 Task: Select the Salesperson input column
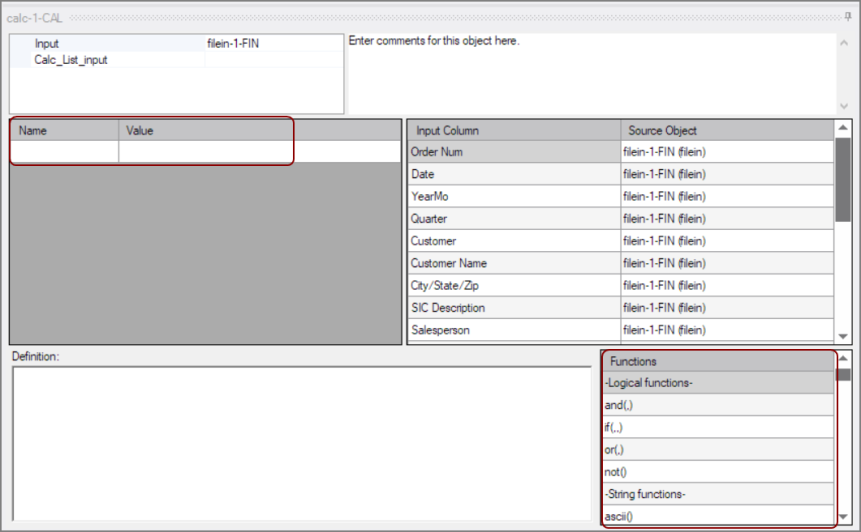coord(514,330)
